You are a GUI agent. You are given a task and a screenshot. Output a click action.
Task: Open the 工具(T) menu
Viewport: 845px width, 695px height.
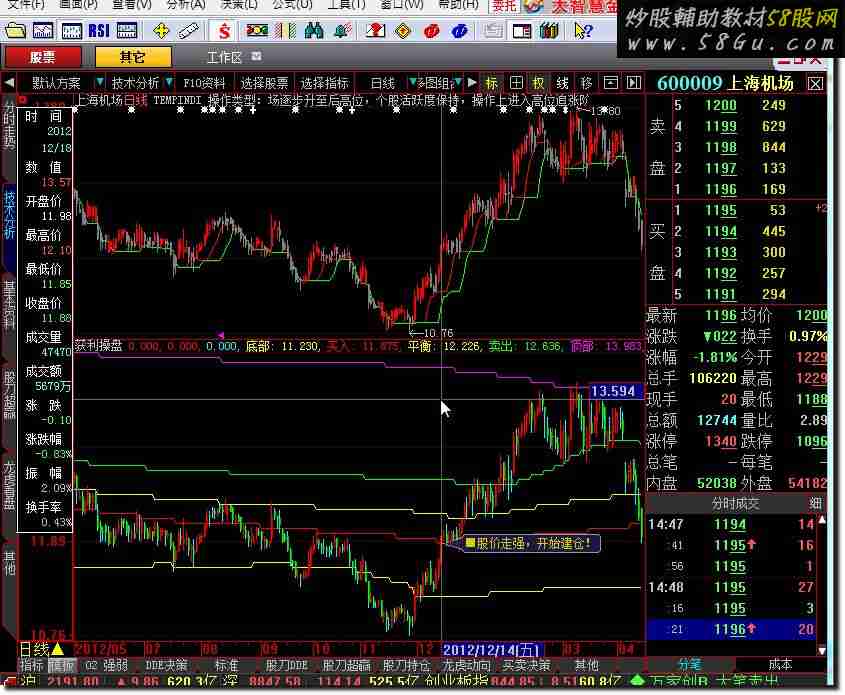click(x=346, y=5)
